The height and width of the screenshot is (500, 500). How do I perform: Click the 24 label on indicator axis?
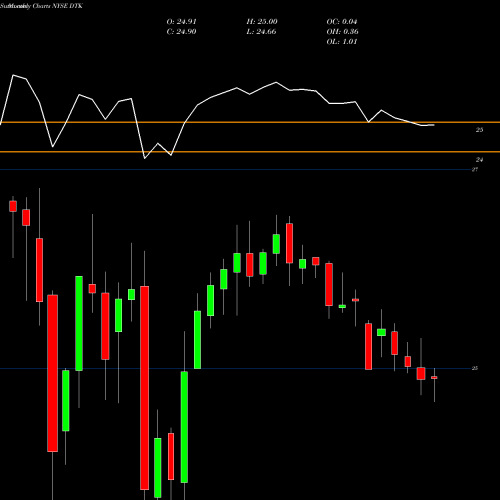pyautogui.click(x=479, y=160)
